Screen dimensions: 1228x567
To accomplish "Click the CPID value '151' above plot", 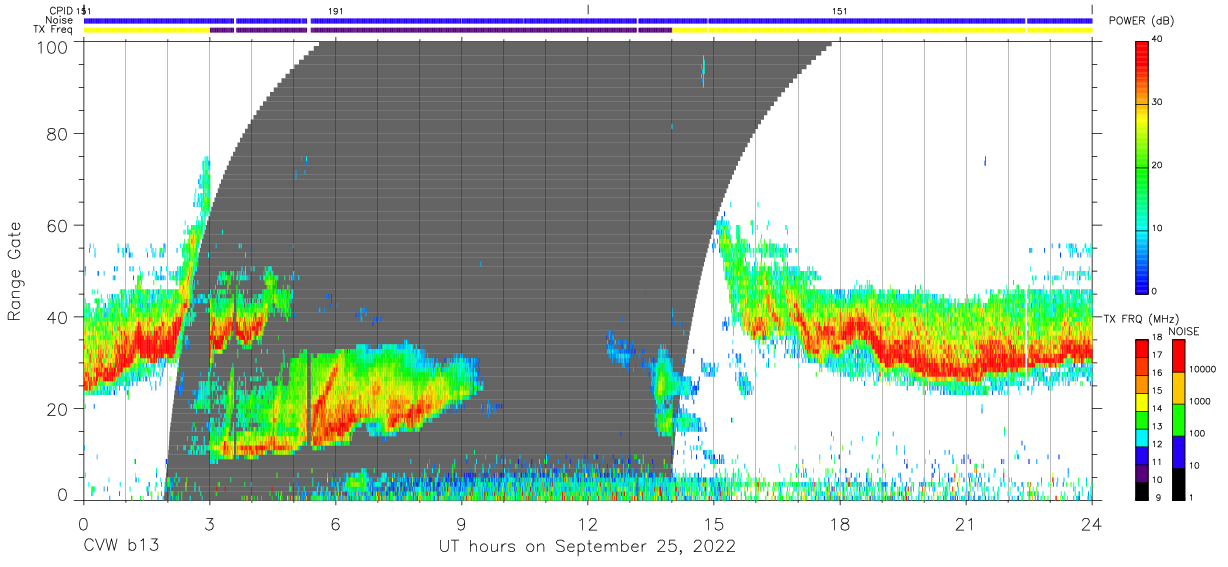I will (x=839, y=10).
